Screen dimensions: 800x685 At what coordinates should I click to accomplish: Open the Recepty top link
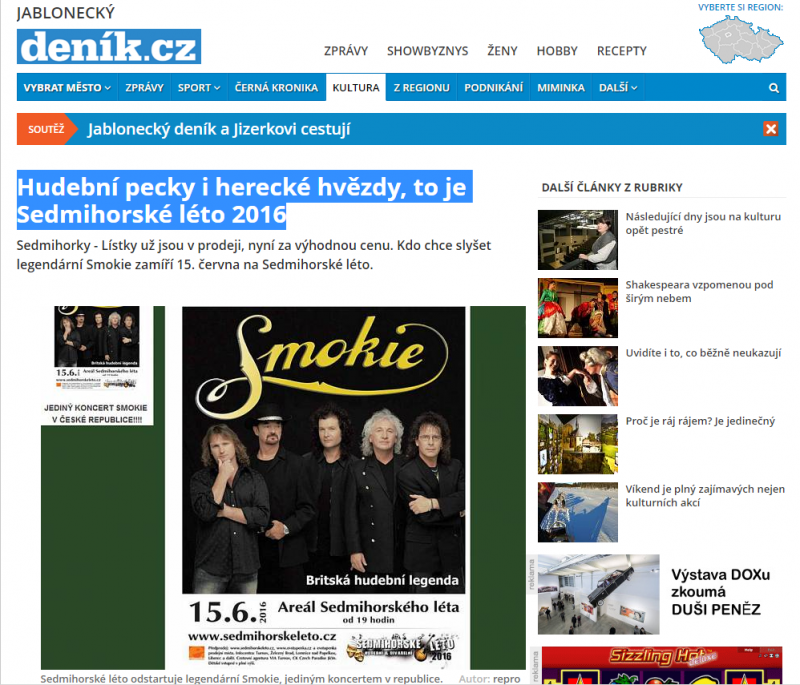click(x=622, y=51)
